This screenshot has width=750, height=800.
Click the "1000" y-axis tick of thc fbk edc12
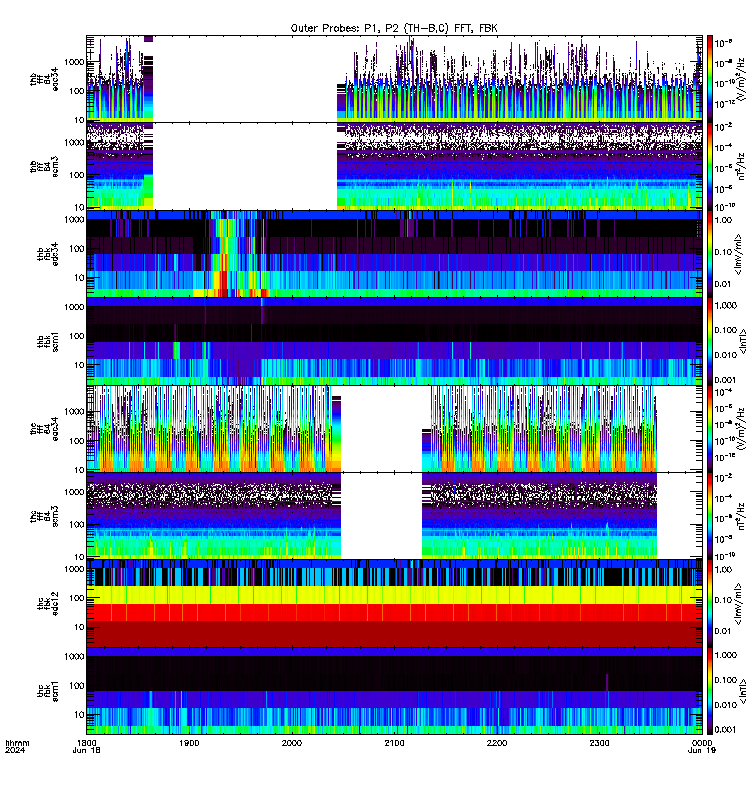[75, 569]
